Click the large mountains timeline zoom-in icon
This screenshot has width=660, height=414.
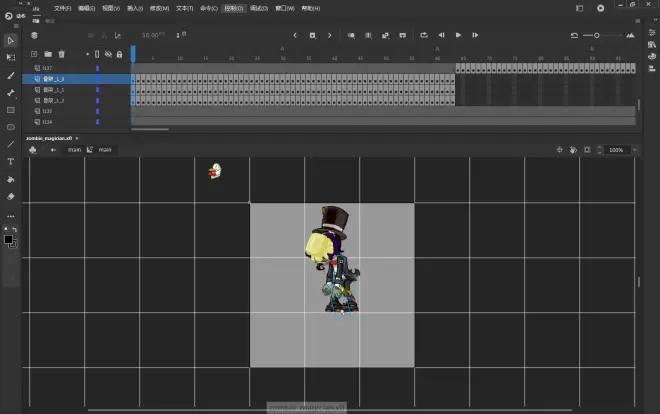630,35
